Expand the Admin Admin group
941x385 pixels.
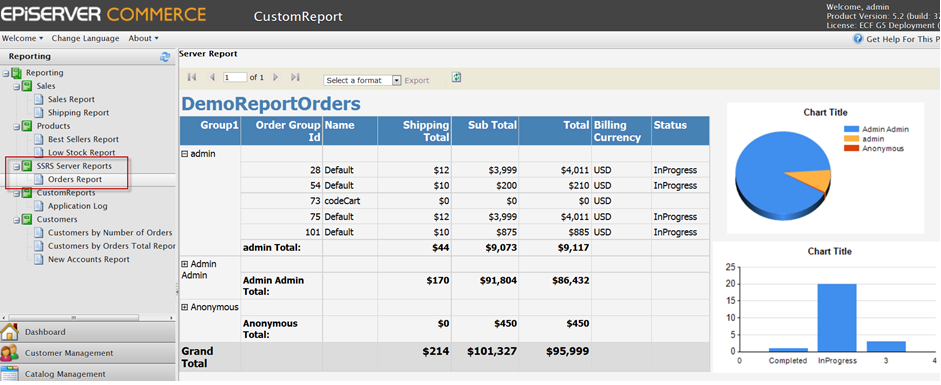click(x=185, y=264)
